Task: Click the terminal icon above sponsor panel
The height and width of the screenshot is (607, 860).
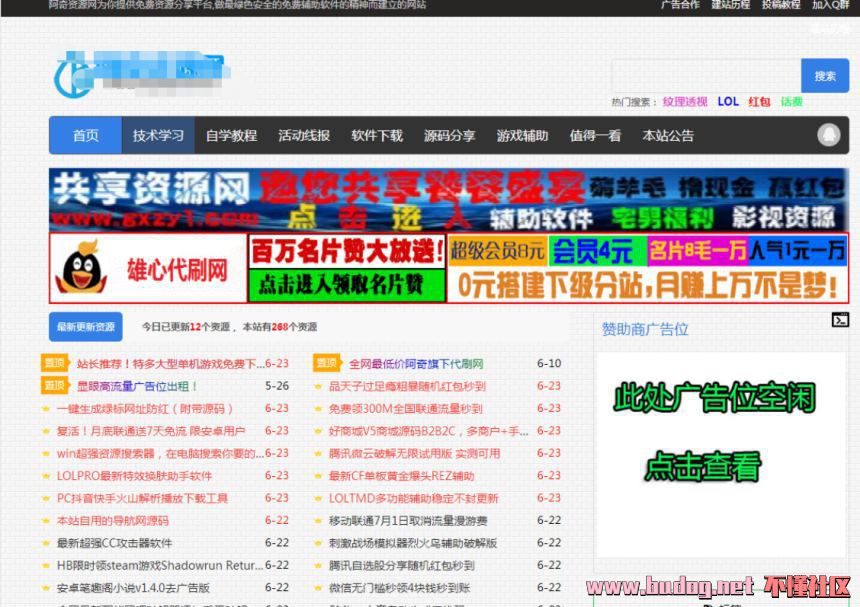Action: click(840, 320)
